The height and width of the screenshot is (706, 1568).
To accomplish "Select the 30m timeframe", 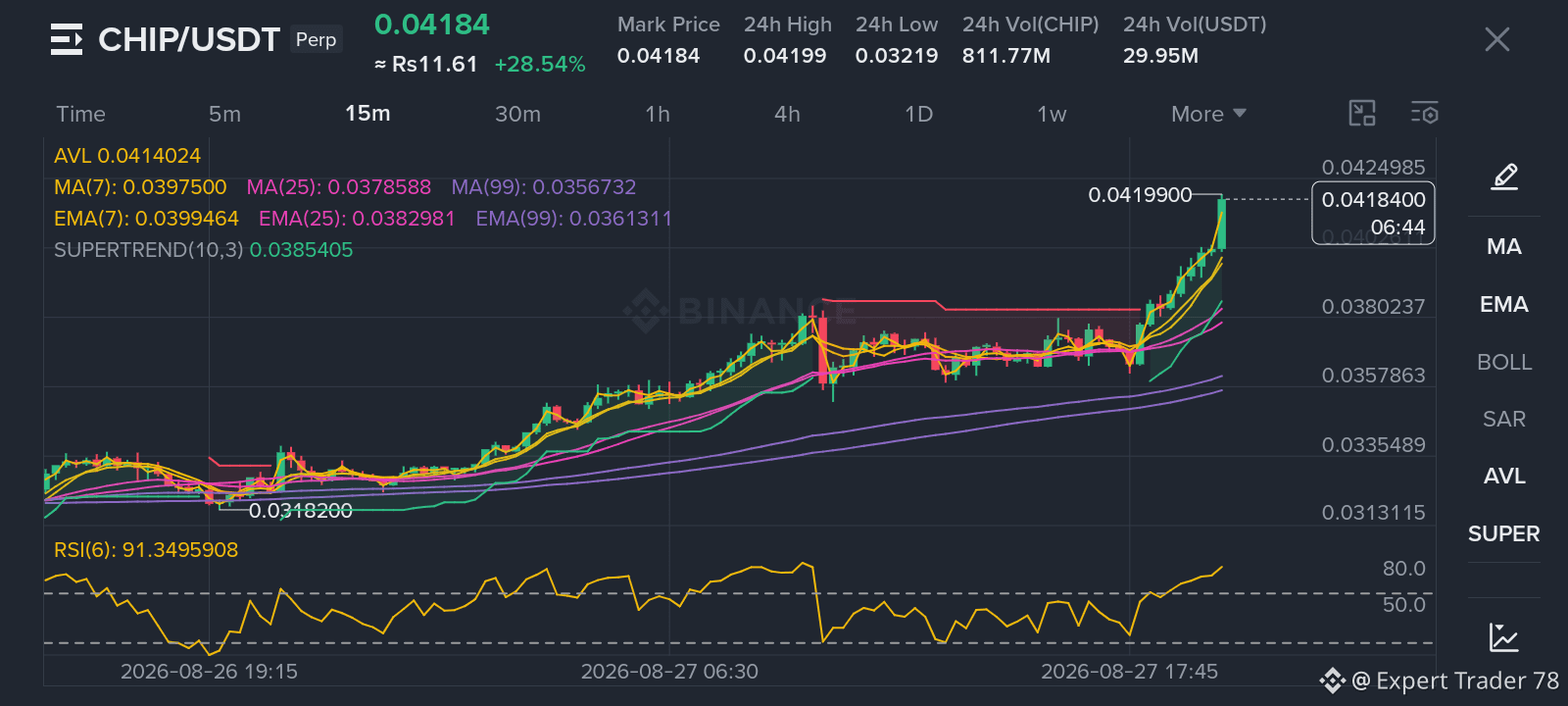I will point(517,114).
